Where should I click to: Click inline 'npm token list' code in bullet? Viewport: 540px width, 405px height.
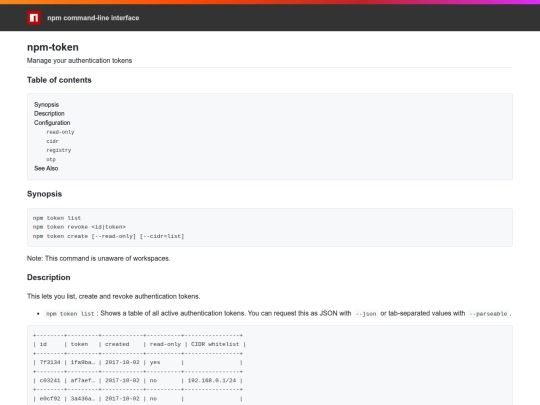pyautogui.click(x=70, y=314)
